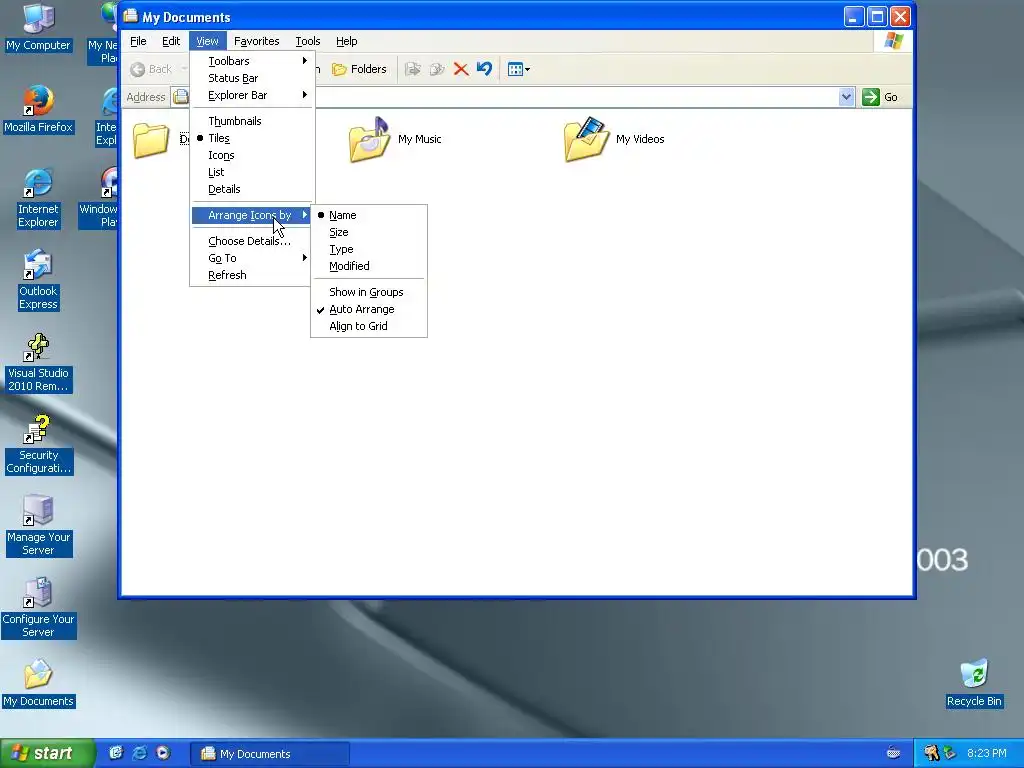Launch Internet Explorer from quick launch

139,753
